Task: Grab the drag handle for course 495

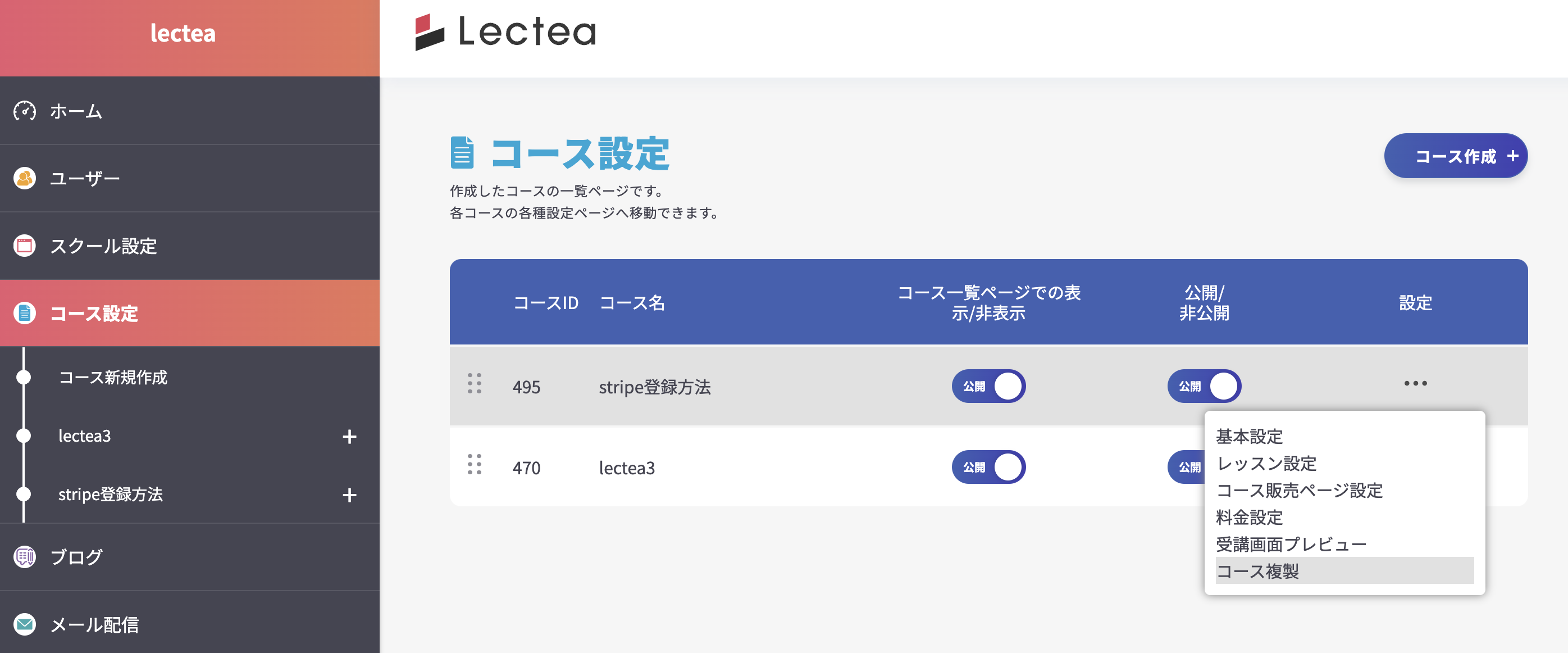Action: [x=474, y=384]
